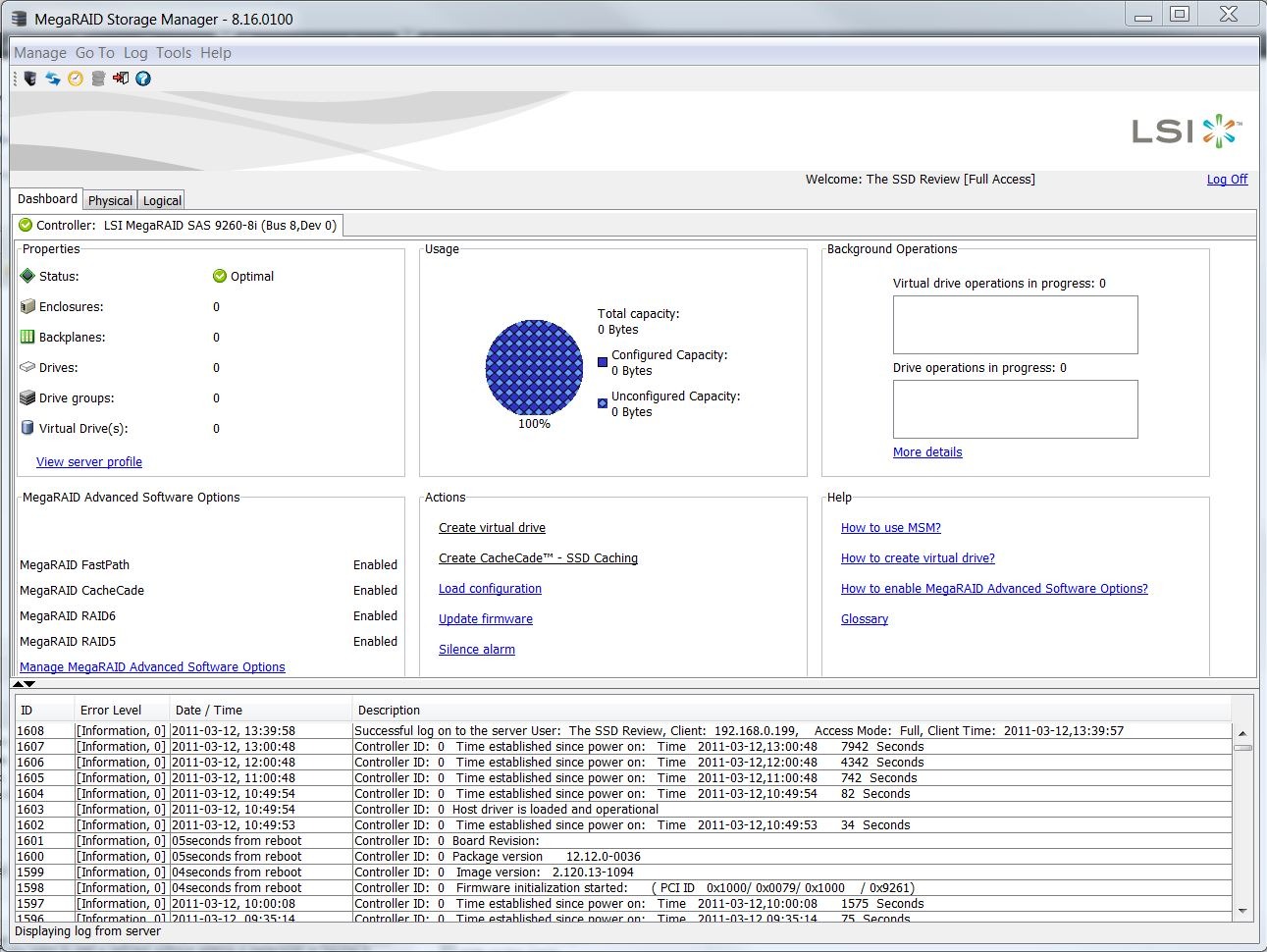Click the Virtual Drive(s) cylinder icon
Screen dimensions: 1267x952
(x=27, y=428)
